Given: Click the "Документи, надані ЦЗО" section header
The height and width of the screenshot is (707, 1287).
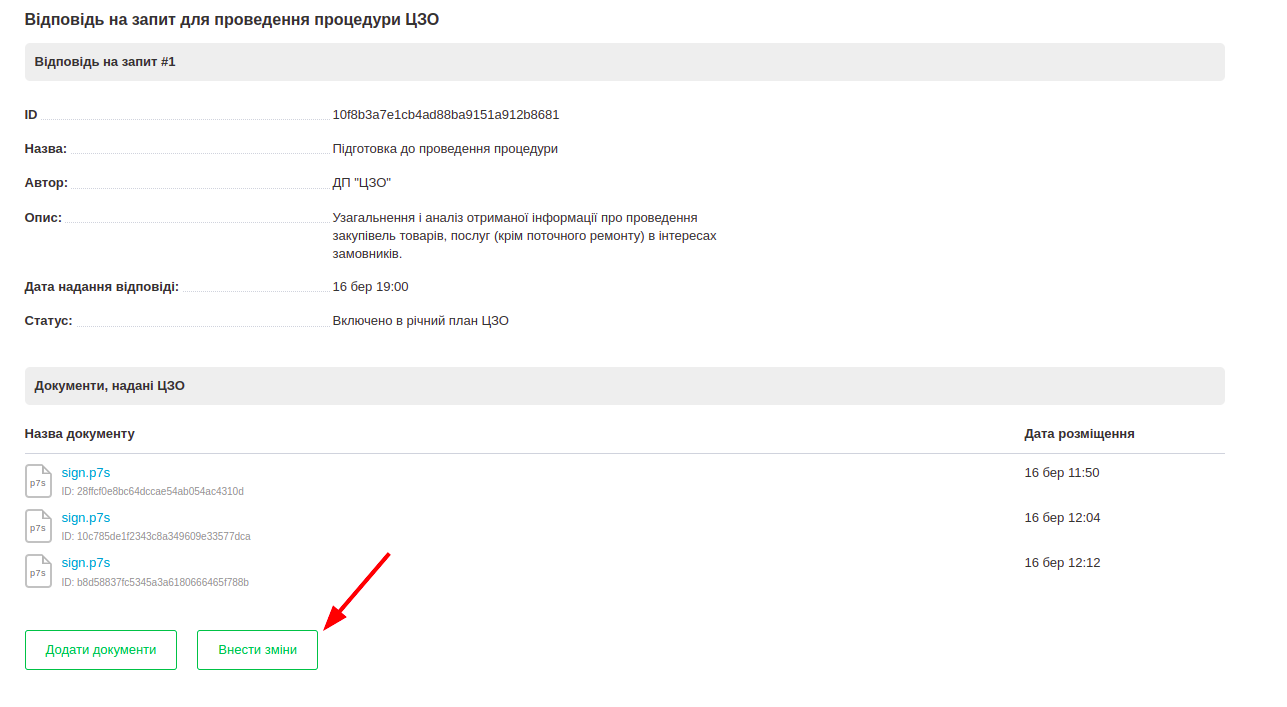Looking at the screenshot, I should click(x=110, y=386).
